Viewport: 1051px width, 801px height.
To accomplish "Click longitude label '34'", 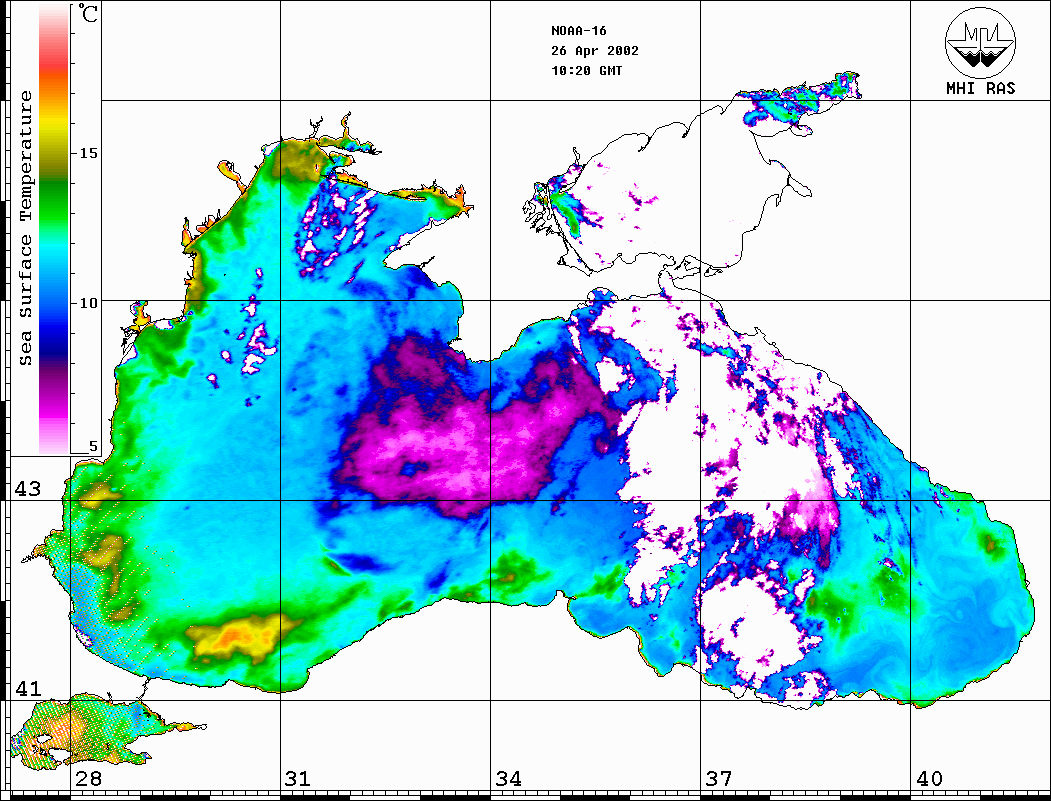I will point(508,779).
